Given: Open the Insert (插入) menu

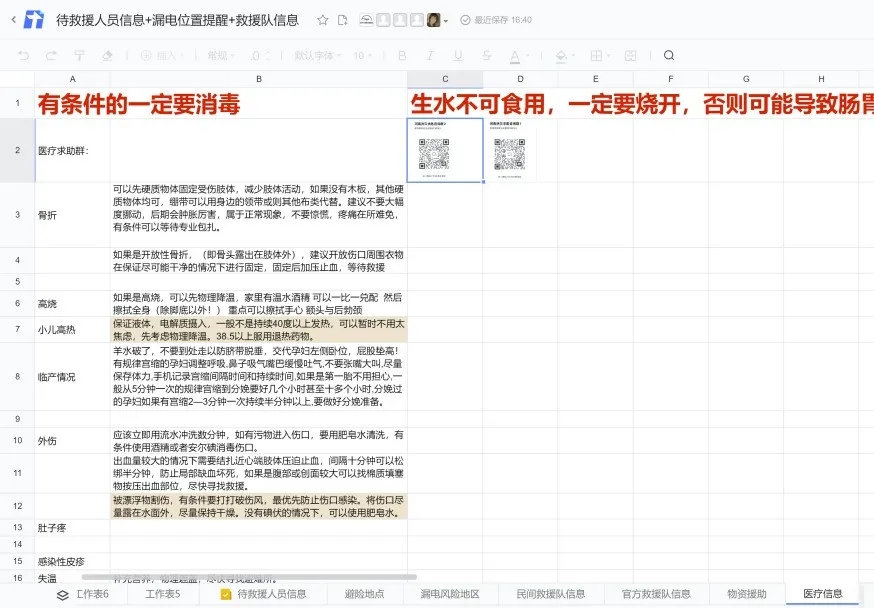Looking at the screenshot, I should pyautogui.click(x=162, y=55).
